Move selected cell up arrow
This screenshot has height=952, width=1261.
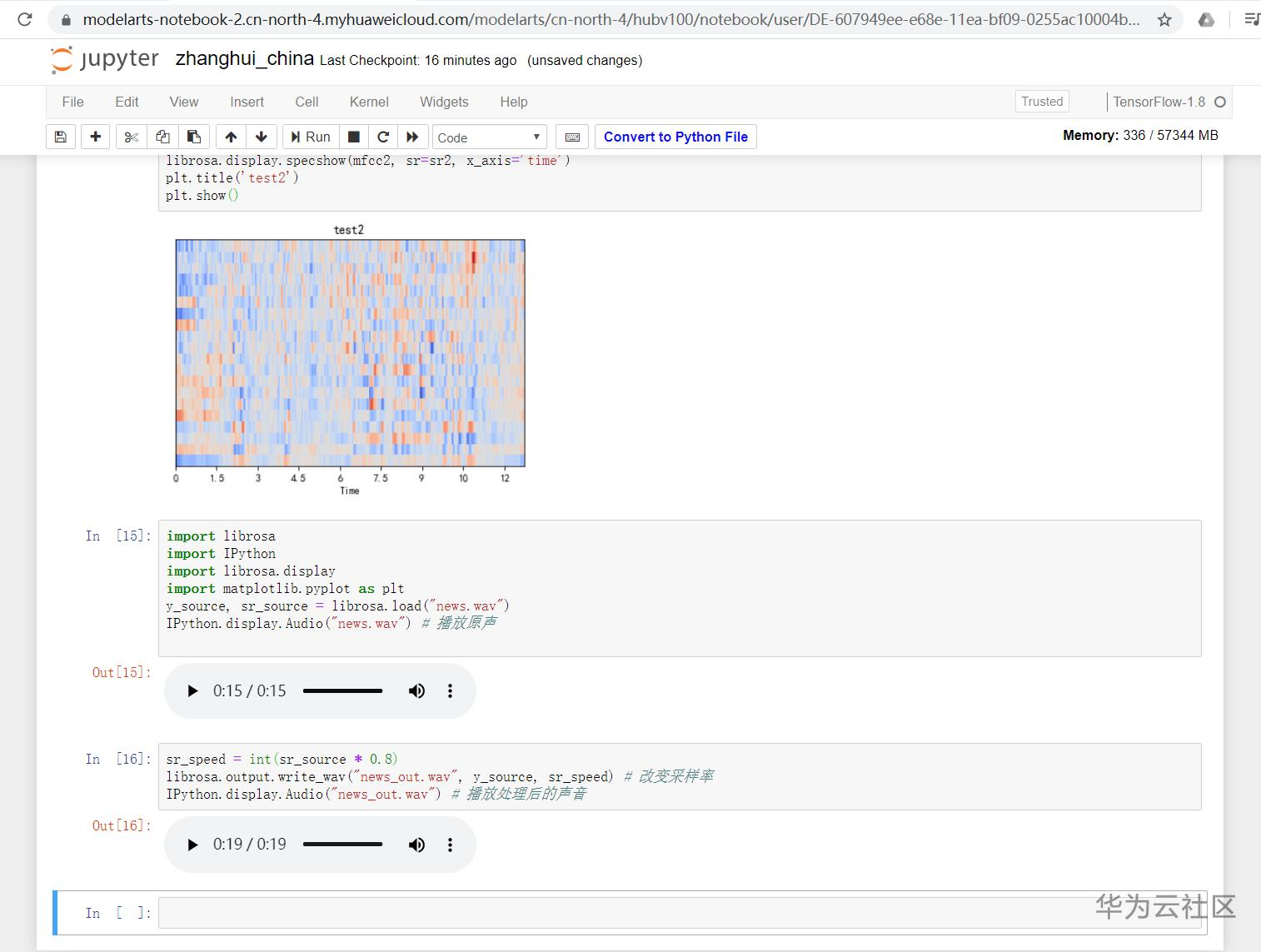pos(231,137)
